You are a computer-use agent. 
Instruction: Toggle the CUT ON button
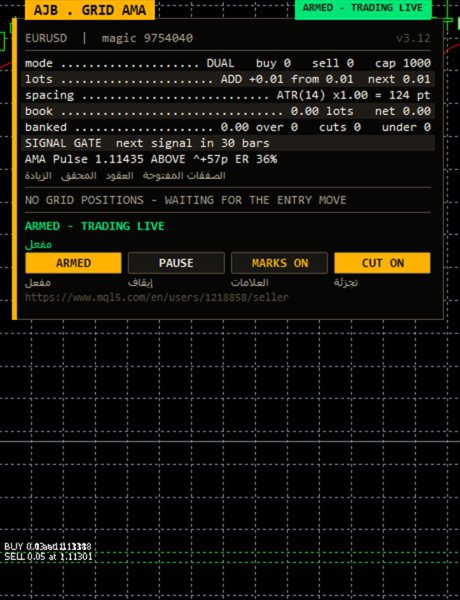click(x=382, y=263)
